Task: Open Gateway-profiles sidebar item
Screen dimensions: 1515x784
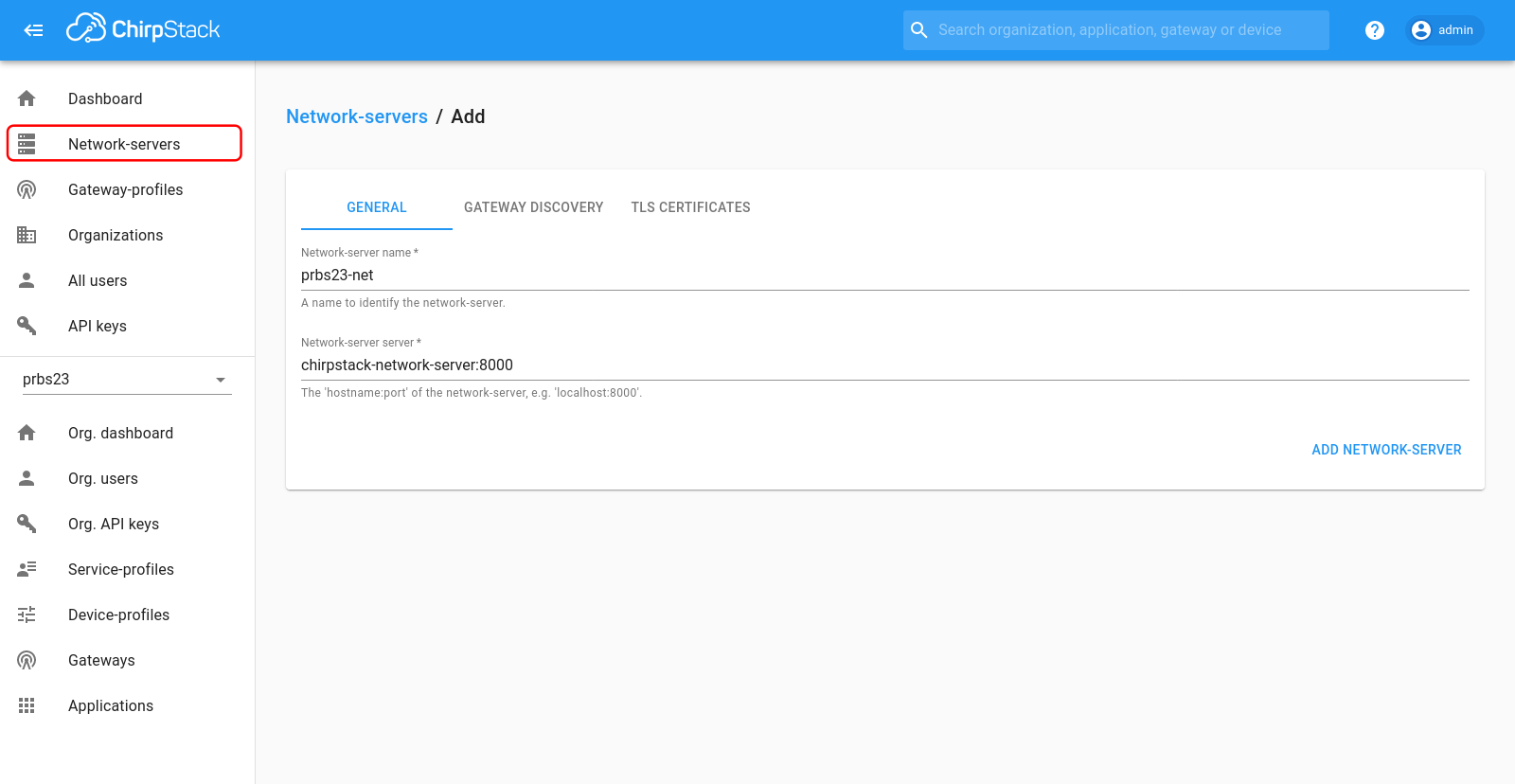Action: point(127,189)
